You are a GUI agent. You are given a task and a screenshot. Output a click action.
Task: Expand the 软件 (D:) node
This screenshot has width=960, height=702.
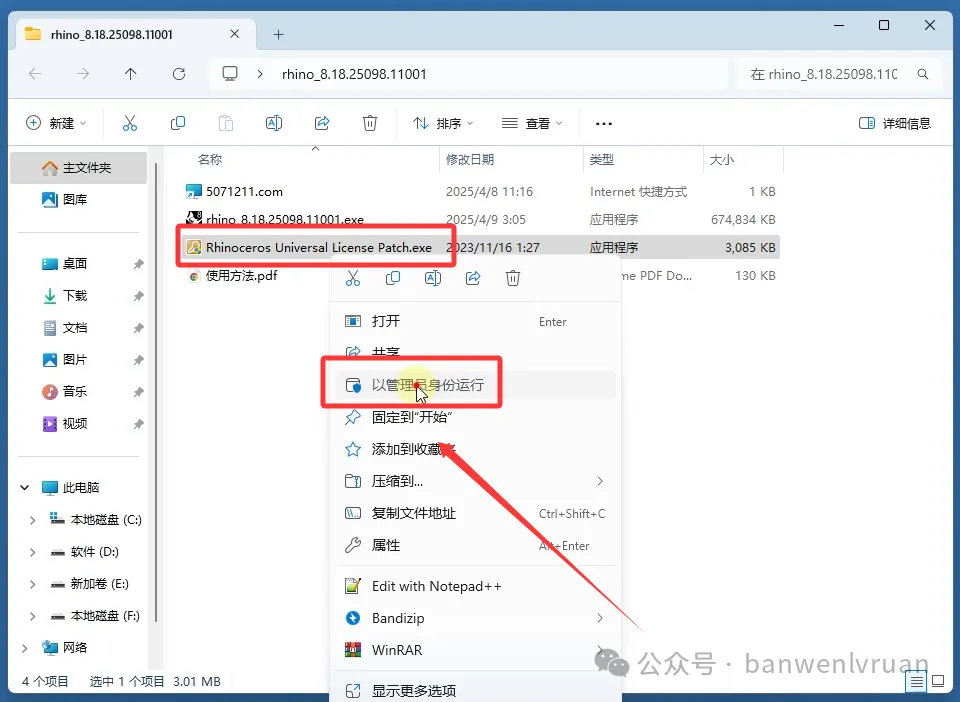(32, 552)
